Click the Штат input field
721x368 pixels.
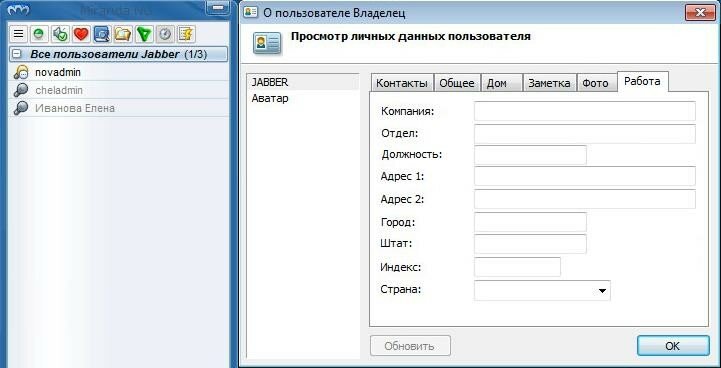(x=530, y=244)
